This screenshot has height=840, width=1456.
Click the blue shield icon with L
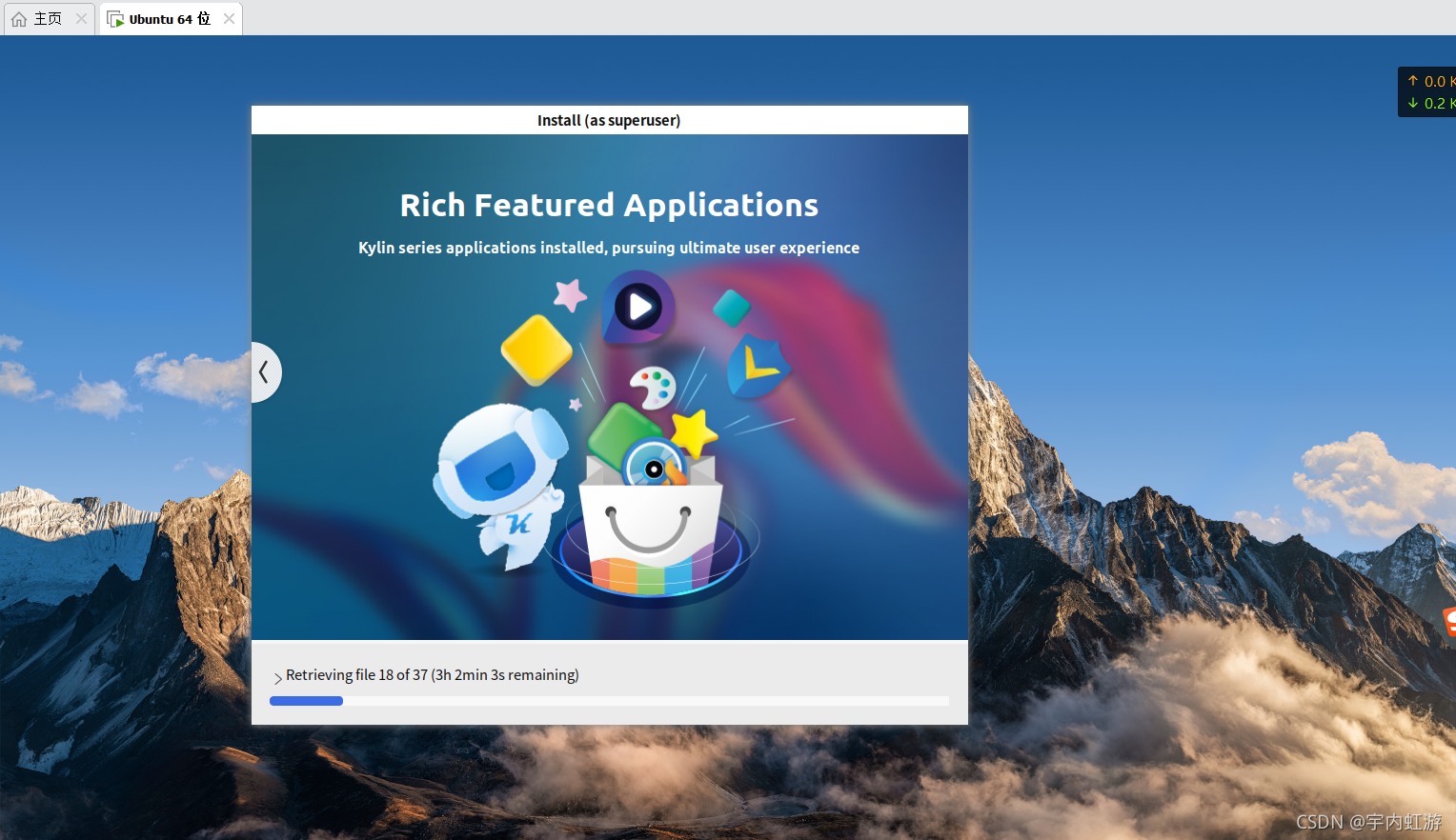coord(758,366)
